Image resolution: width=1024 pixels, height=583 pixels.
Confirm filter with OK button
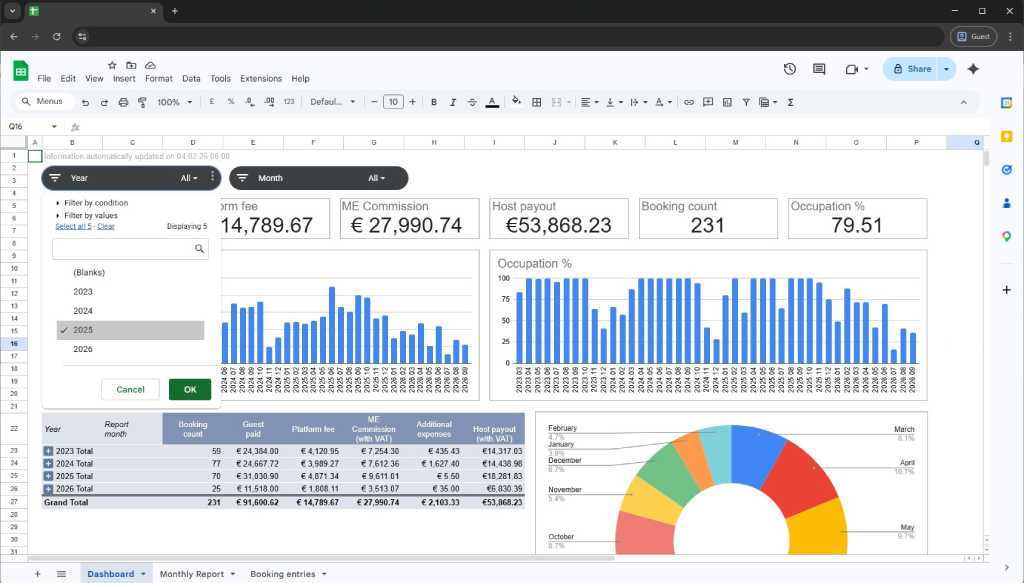point(190,389)
